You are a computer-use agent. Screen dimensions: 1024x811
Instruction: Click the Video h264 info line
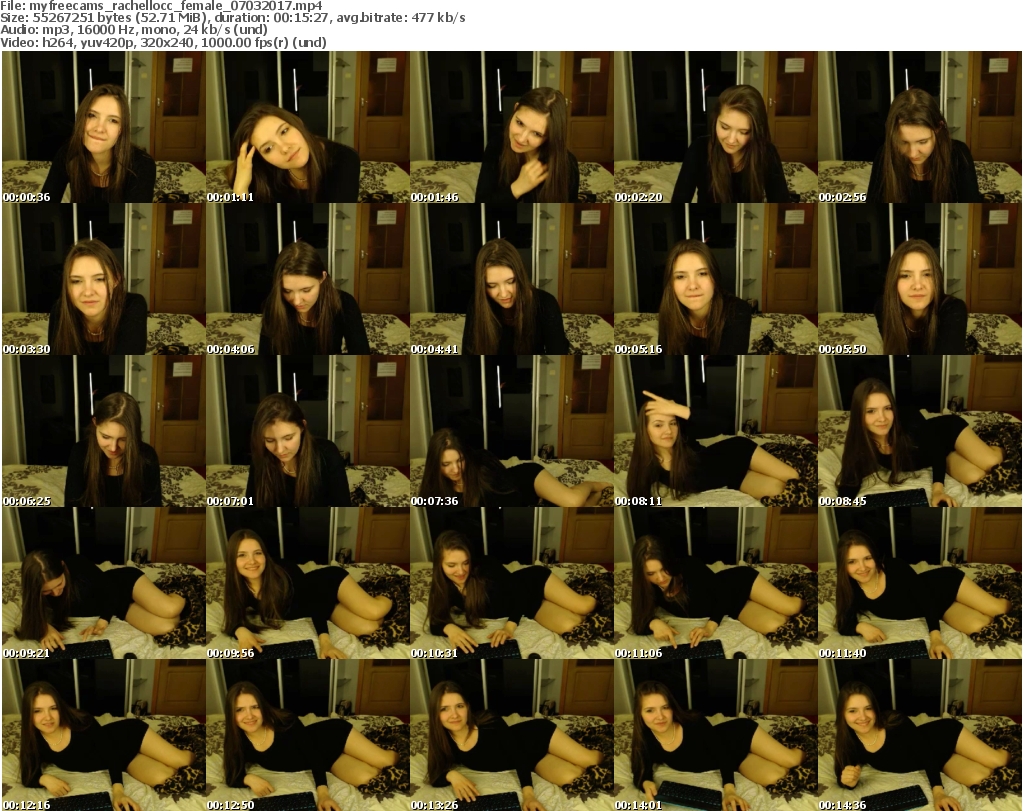point(163,42)
